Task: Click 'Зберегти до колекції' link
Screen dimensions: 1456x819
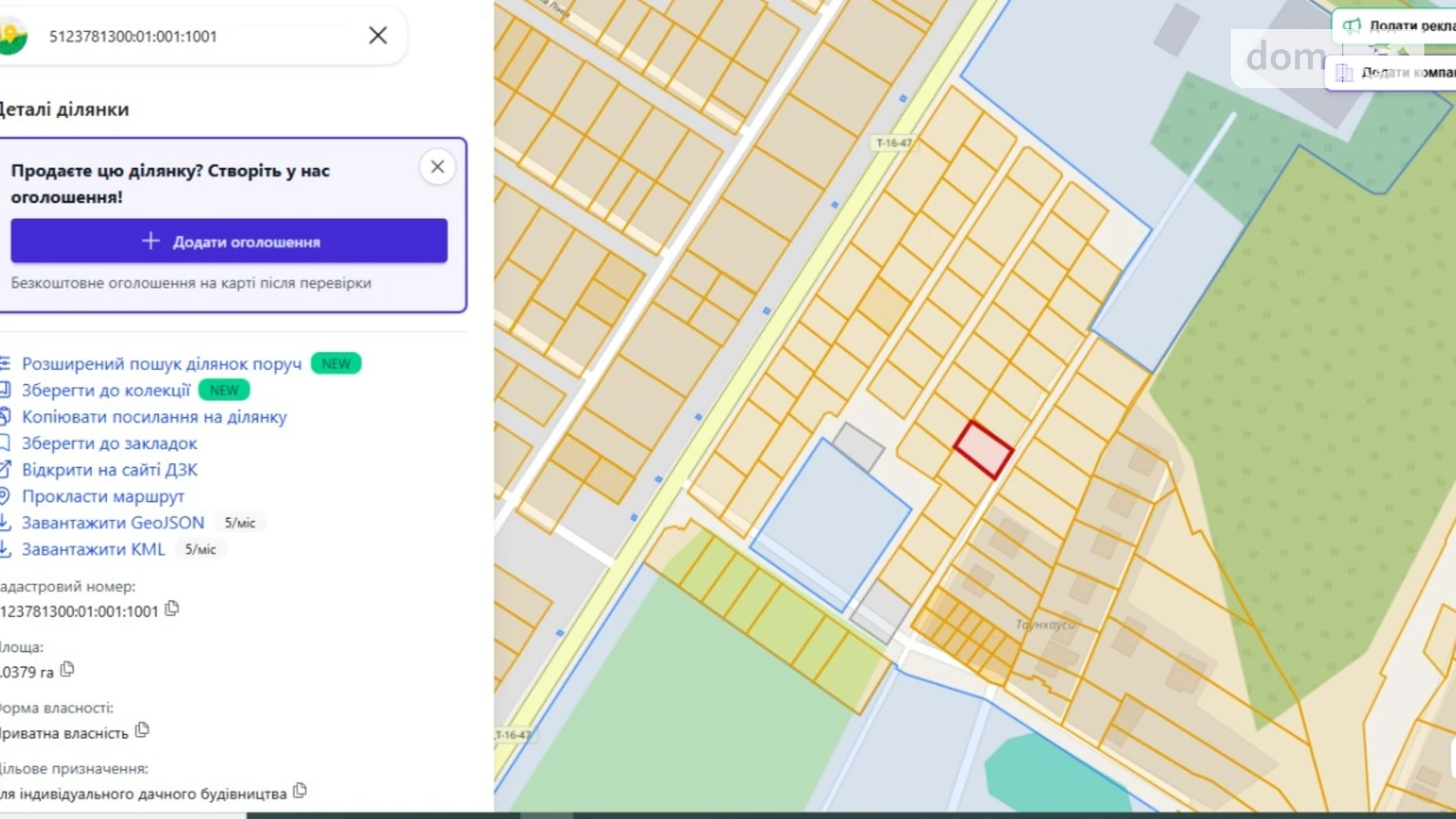Action: point(105,391)
